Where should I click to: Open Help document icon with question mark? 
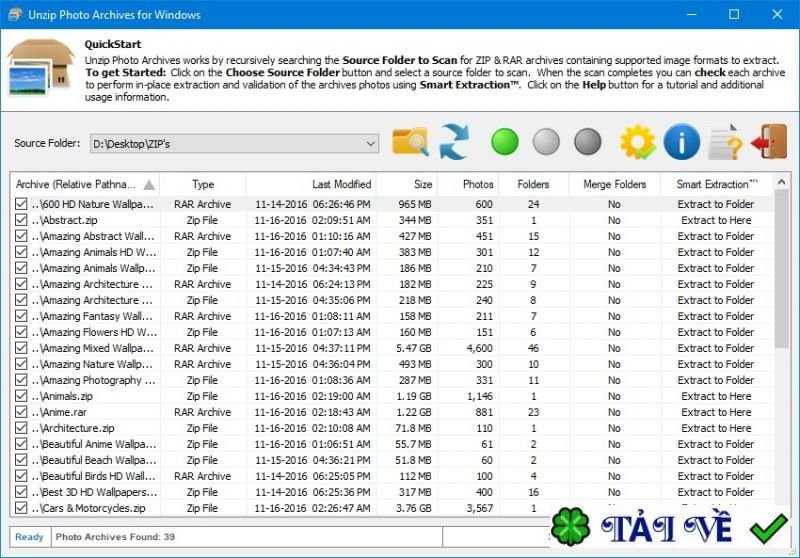[x=726, y=141]
